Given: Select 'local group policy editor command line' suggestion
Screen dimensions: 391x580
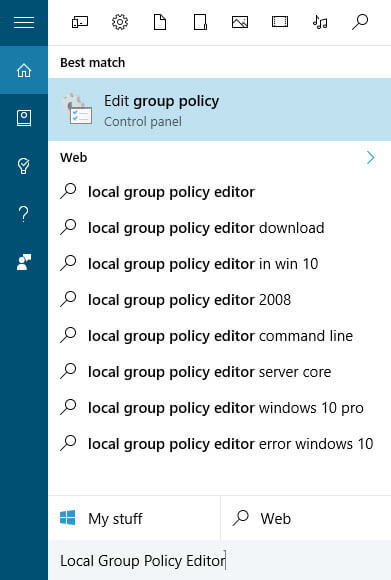Looking at the screenshot, I should (x=220, y=336).
